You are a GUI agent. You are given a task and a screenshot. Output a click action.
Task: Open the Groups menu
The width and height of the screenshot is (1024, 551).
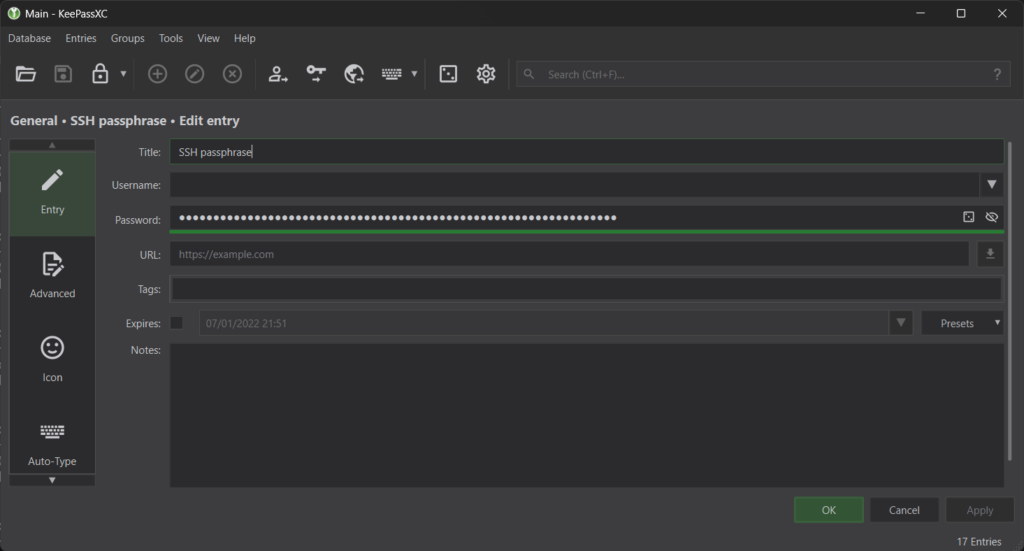tap(127, 39)
